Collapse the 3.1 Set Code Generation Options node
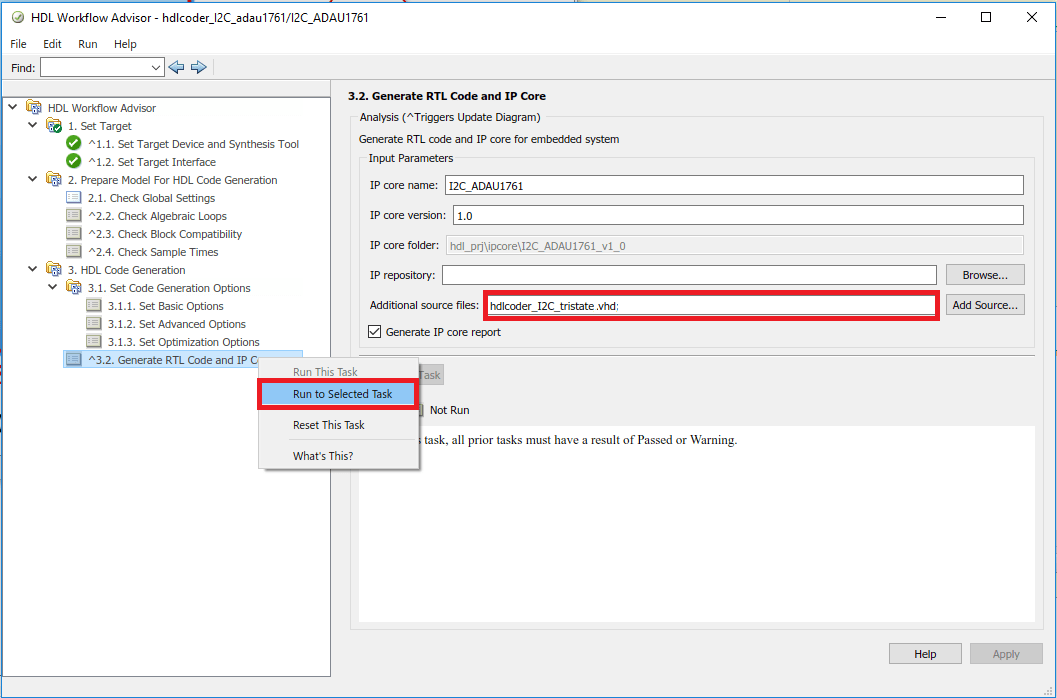 point(53,287)
